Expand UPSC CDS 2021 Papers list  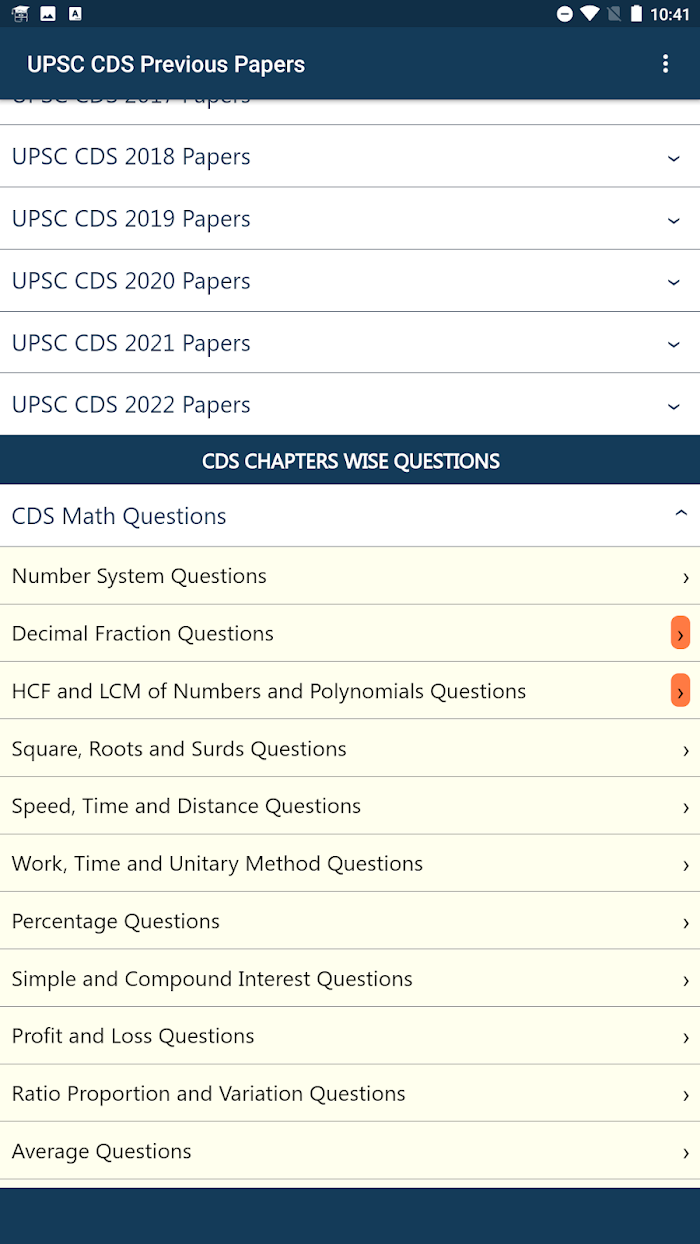click(x=350, y=343)
